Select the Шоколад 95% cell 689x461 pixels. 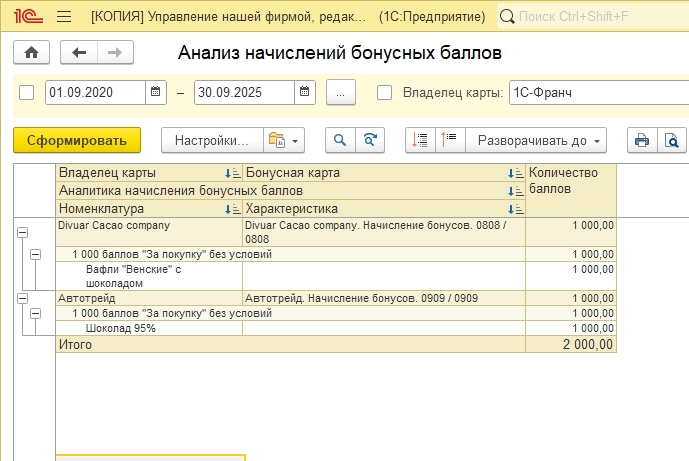pyautogui.click(x=149, y=328)
